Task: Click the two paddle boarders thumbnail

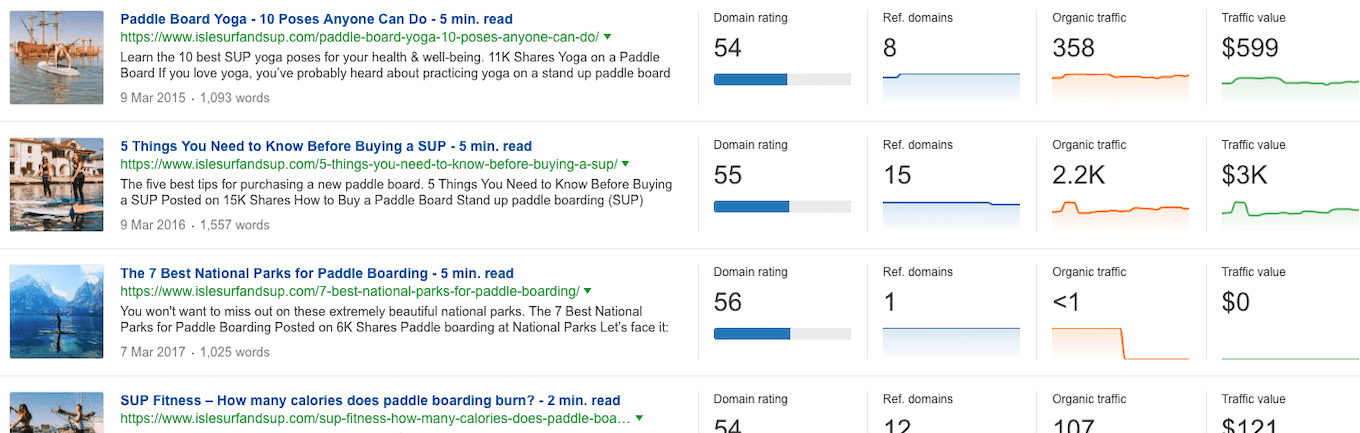Action: click(x=57, y=184)
